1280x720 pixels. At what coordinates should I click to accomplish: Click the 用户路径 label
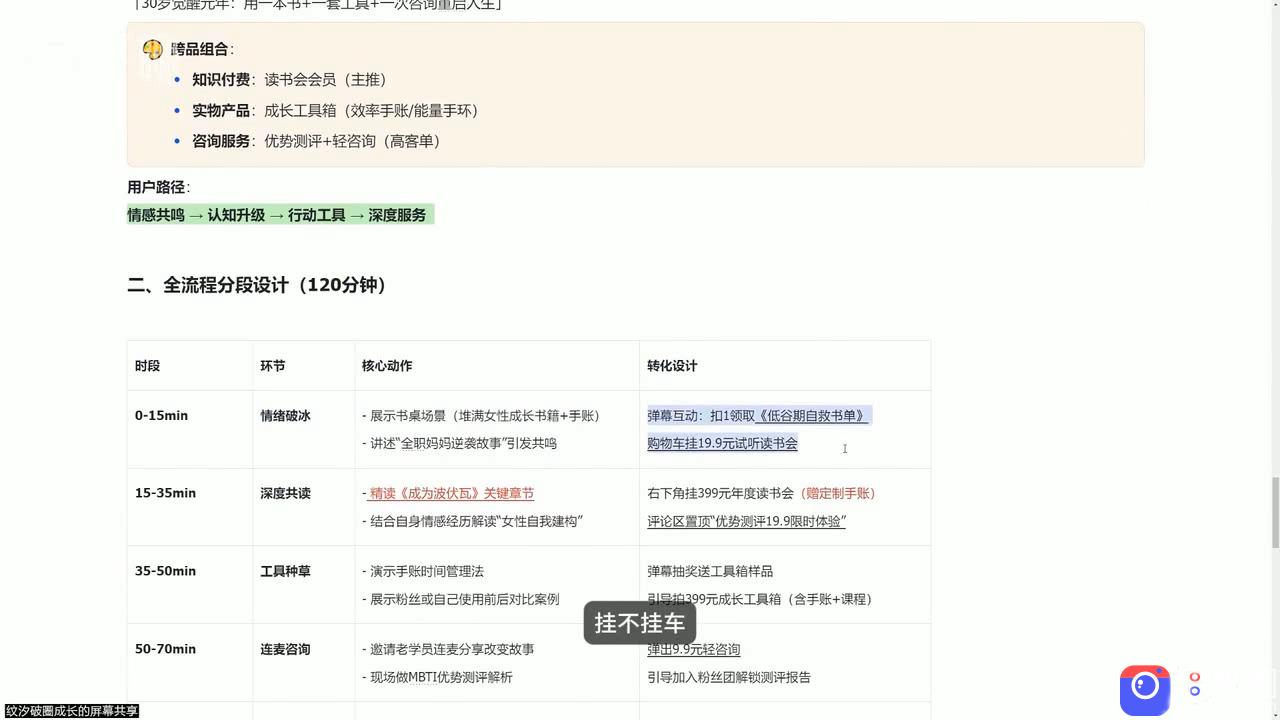pyautogui.click(x=158, y=187)
